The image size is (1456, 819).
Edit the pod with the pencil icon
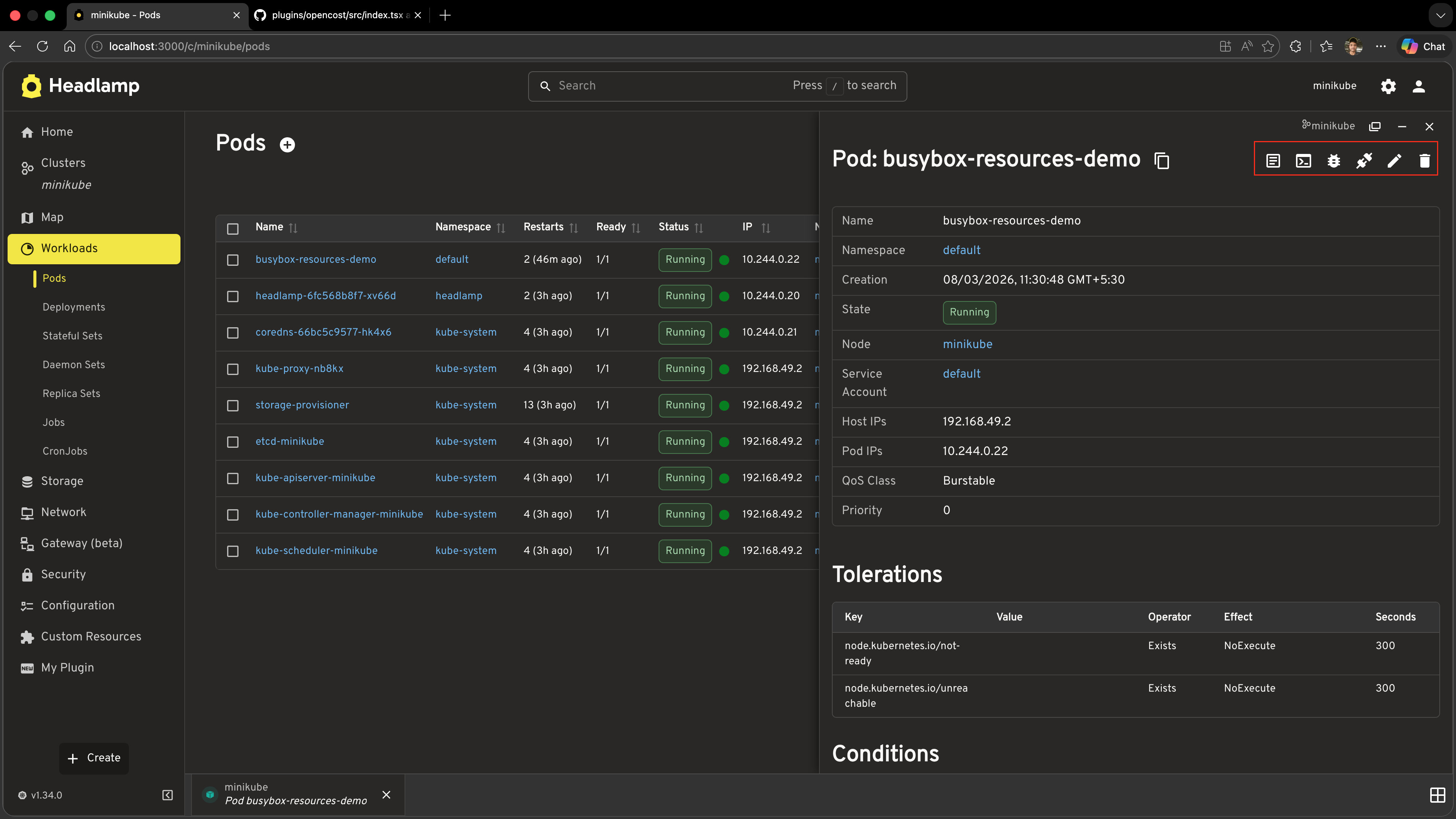pyautogui.click(x=1395, y=161)
